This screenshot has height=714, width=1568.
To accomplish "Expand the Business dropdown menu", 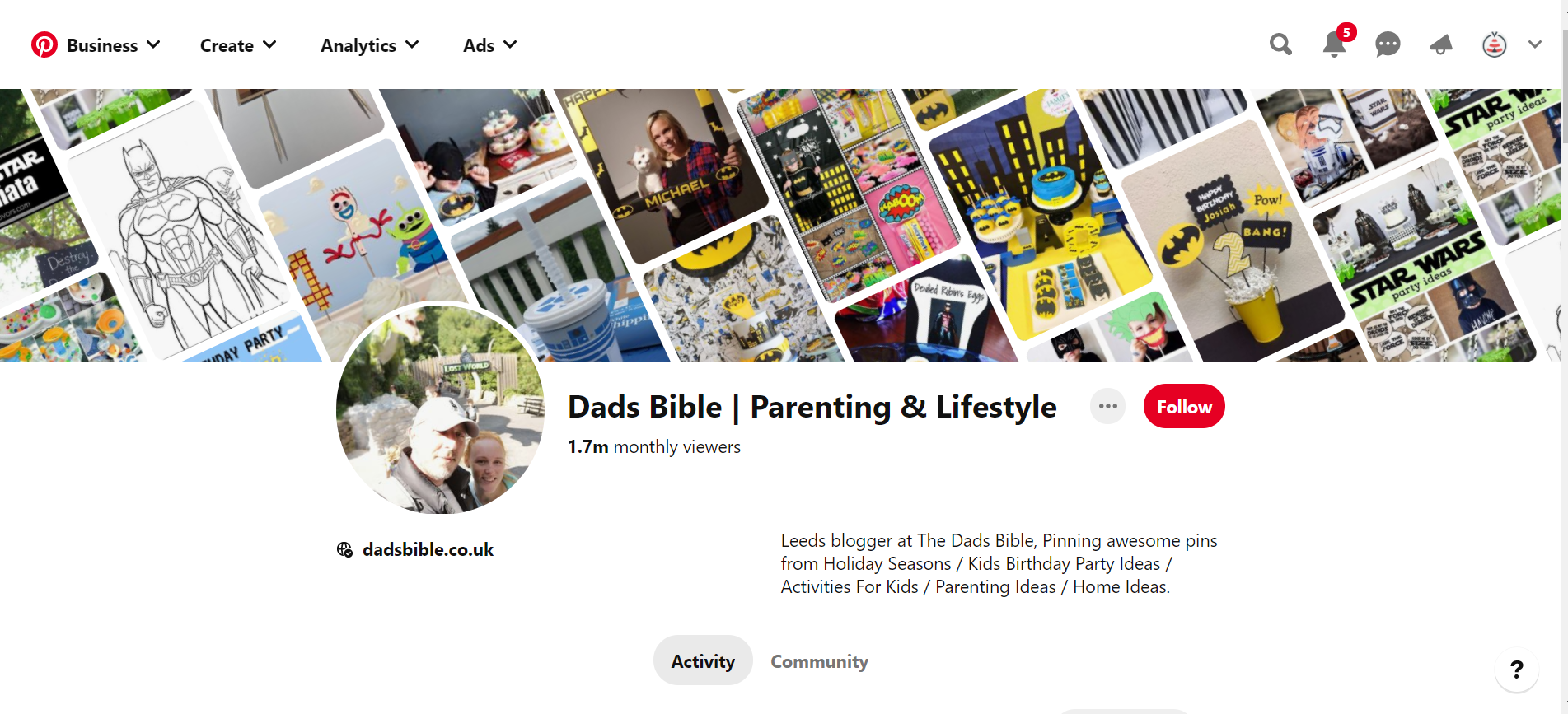I will (113, 45).
